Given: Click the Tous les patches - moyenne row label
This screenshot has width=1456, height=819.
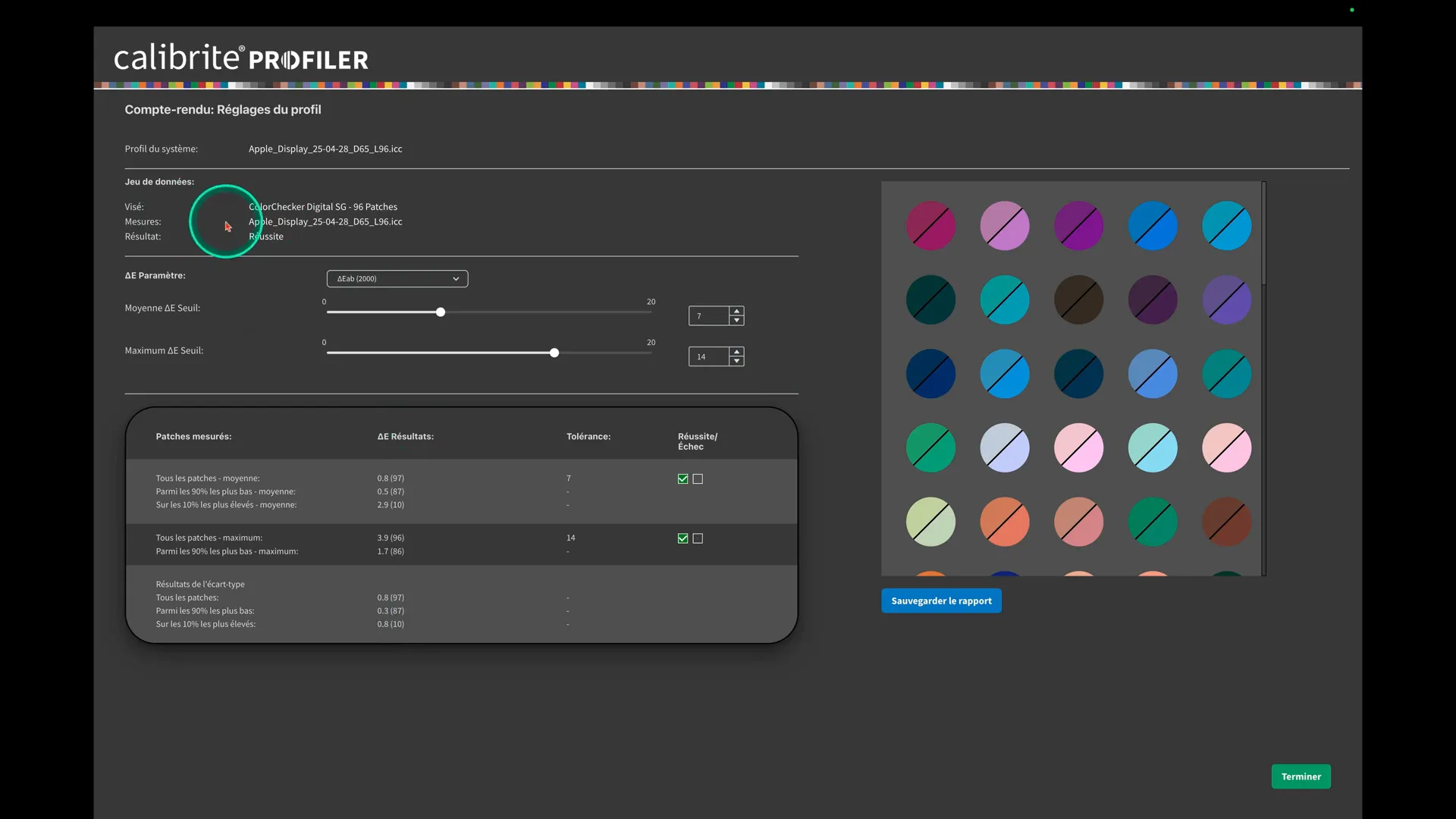Looking at the screenshot, I should pyautogui.click(x=208, y=479).
